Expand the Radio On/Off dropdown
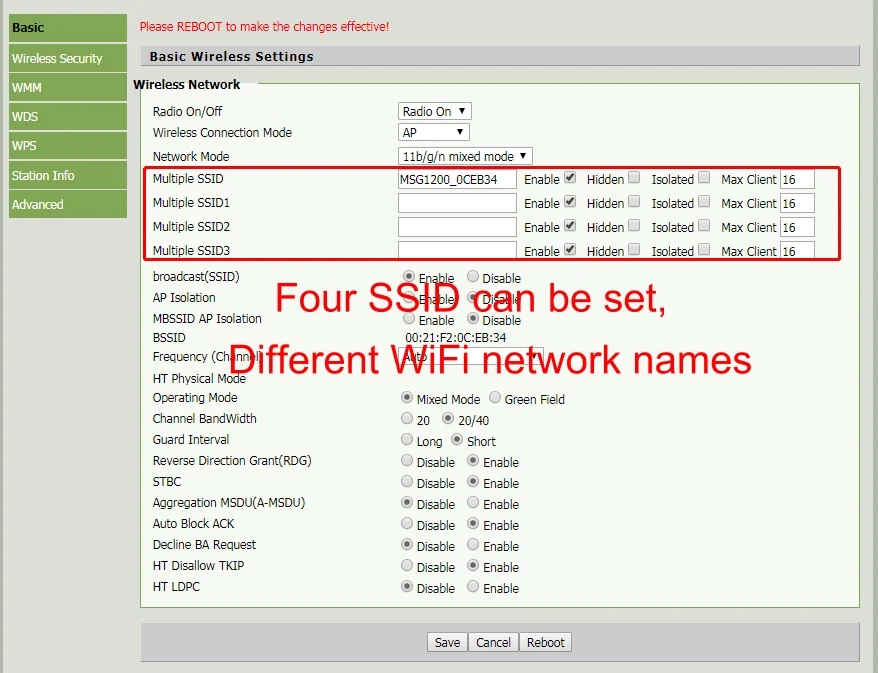This screenshot has width=878, height=673. pyautogui.click(x=435, y=111)
